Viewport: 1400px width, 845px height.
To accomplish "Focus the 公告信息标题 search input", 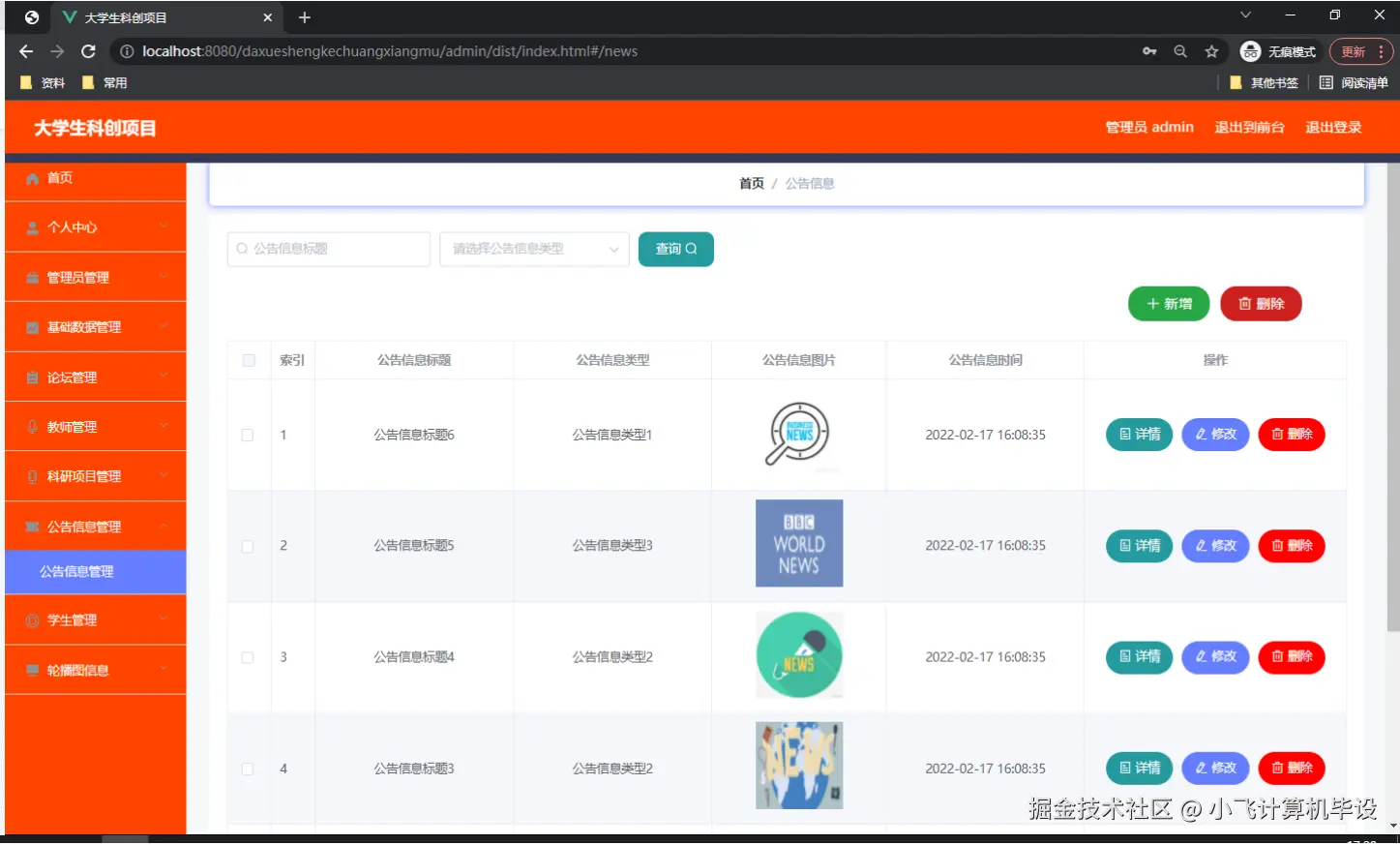I will (x=329, y=249).
